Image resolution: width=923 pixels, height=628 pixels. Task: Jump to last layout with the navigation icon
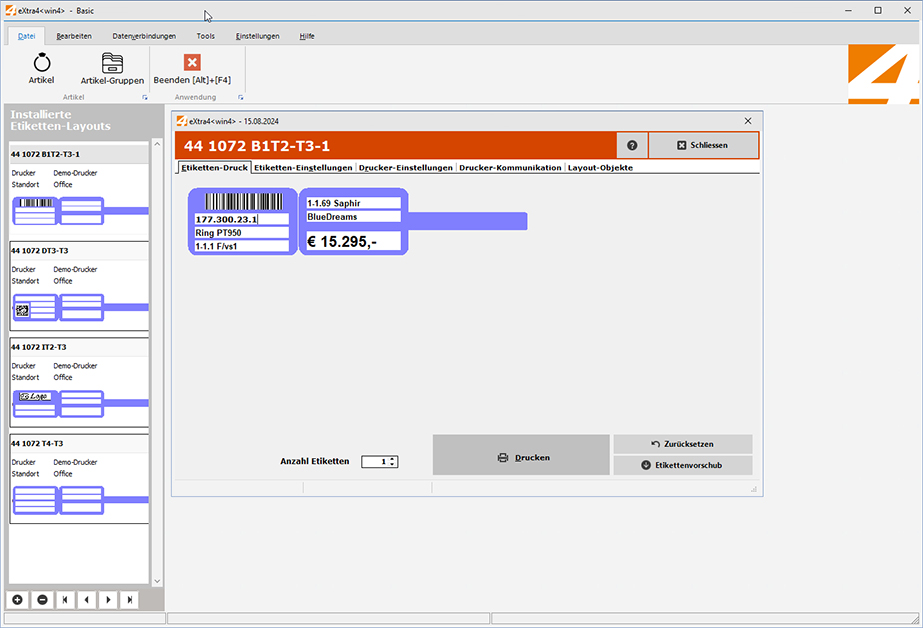tap(128, 599)
